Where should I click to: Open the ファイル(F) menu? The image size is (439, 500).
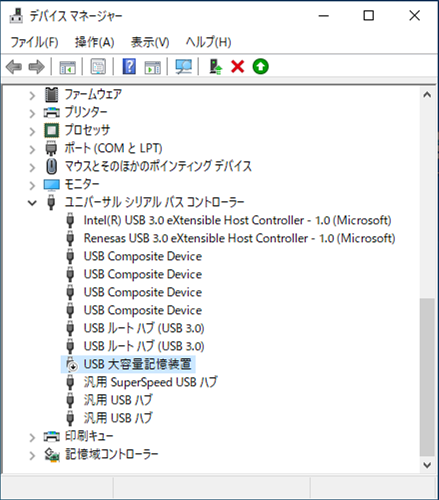(x=34, y=42)
